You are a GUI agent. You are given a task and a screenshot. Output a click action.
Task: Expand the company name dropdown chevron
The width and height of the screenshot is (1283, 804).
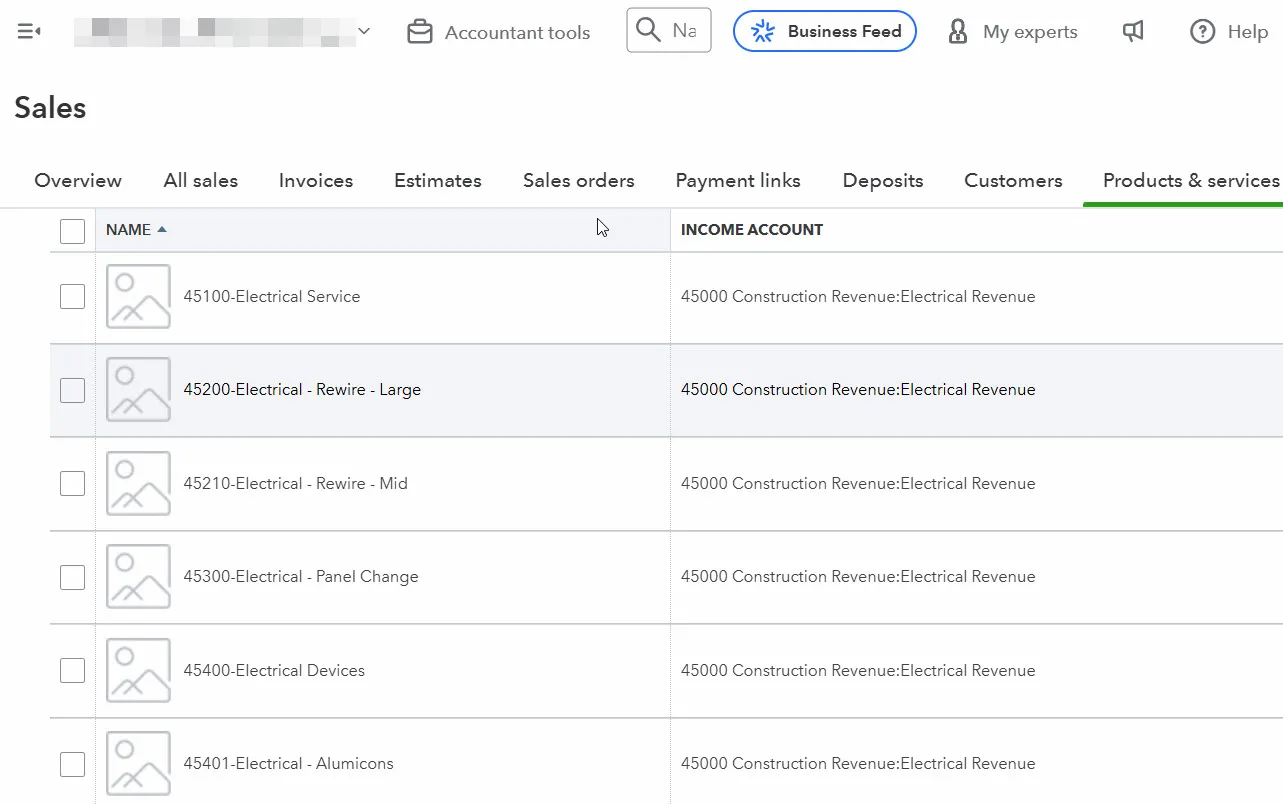click(x=364, y=32)
